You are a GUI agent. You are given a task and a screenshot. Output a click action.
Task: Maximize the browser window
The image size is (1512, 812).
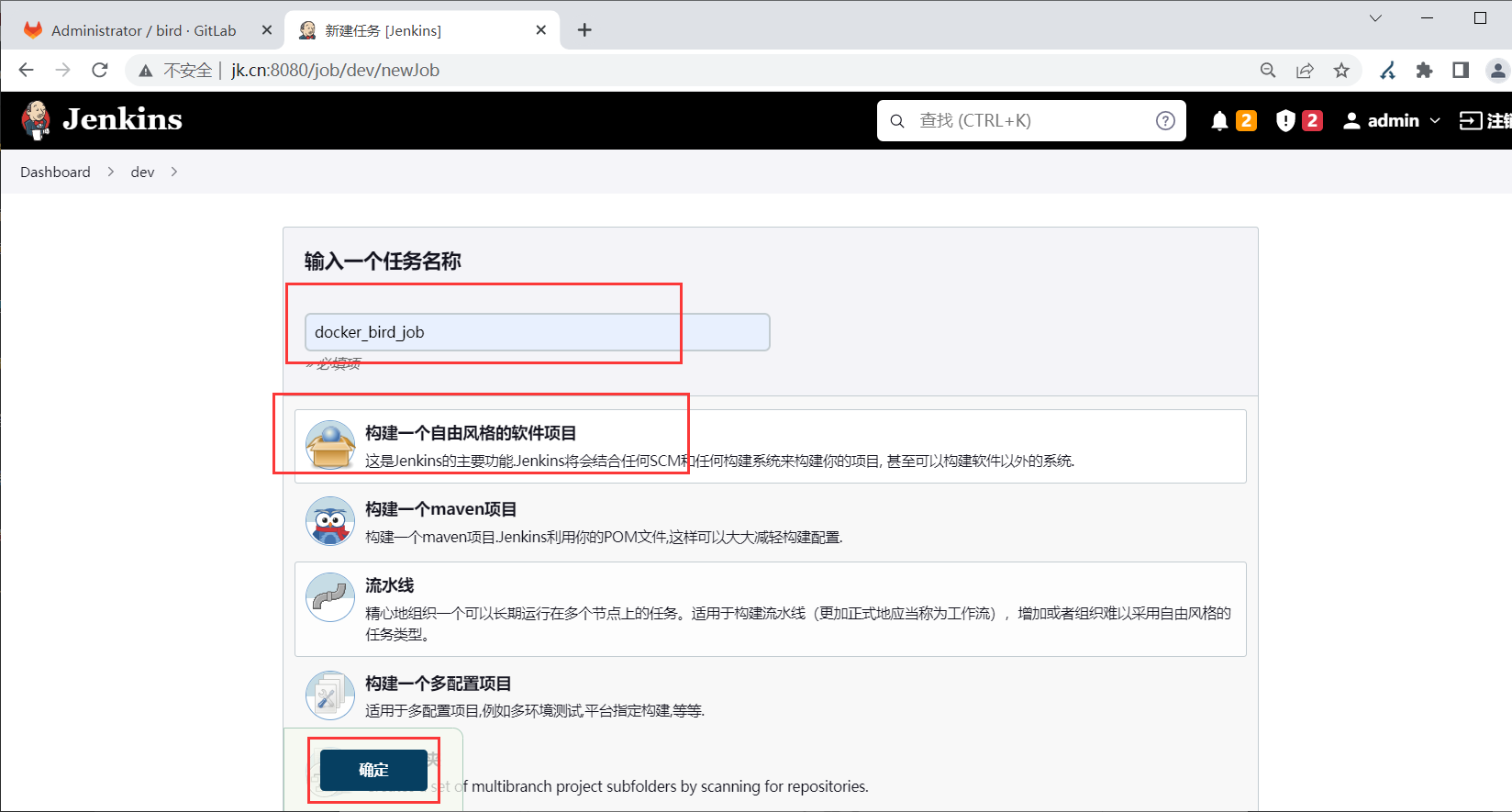[1480, 18]
